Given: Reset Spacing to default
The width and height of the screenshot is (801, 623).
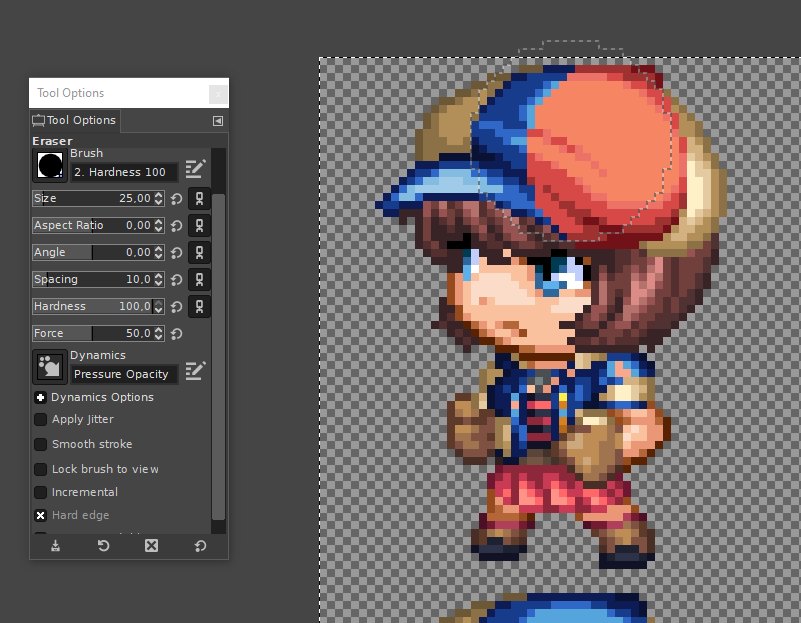Looking at the screenshot, I should click(176, 280).
